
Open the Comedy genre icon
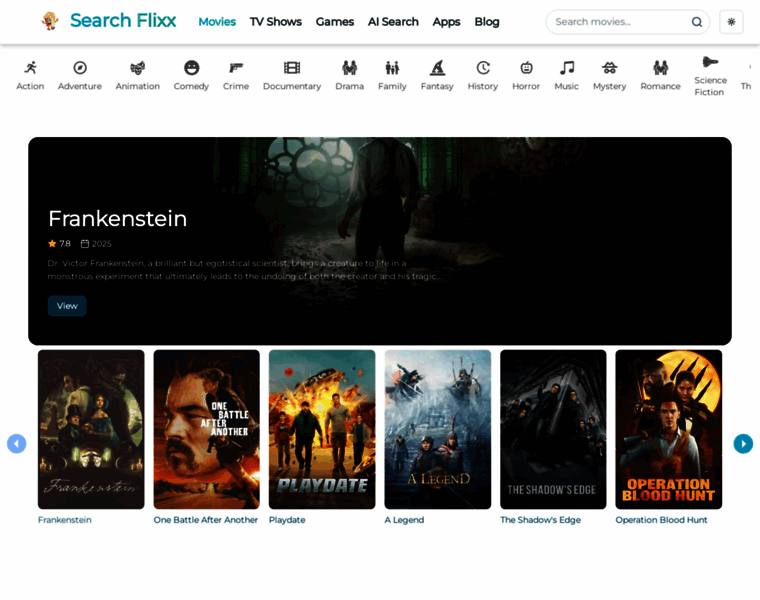pyautogui.click(x=191, y=68)
